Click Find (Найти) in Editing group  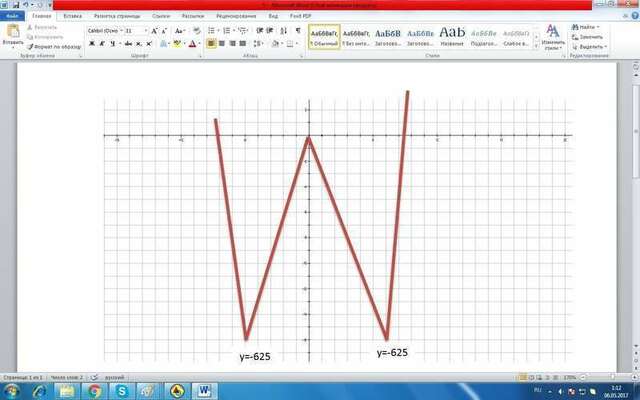point(585,27)
